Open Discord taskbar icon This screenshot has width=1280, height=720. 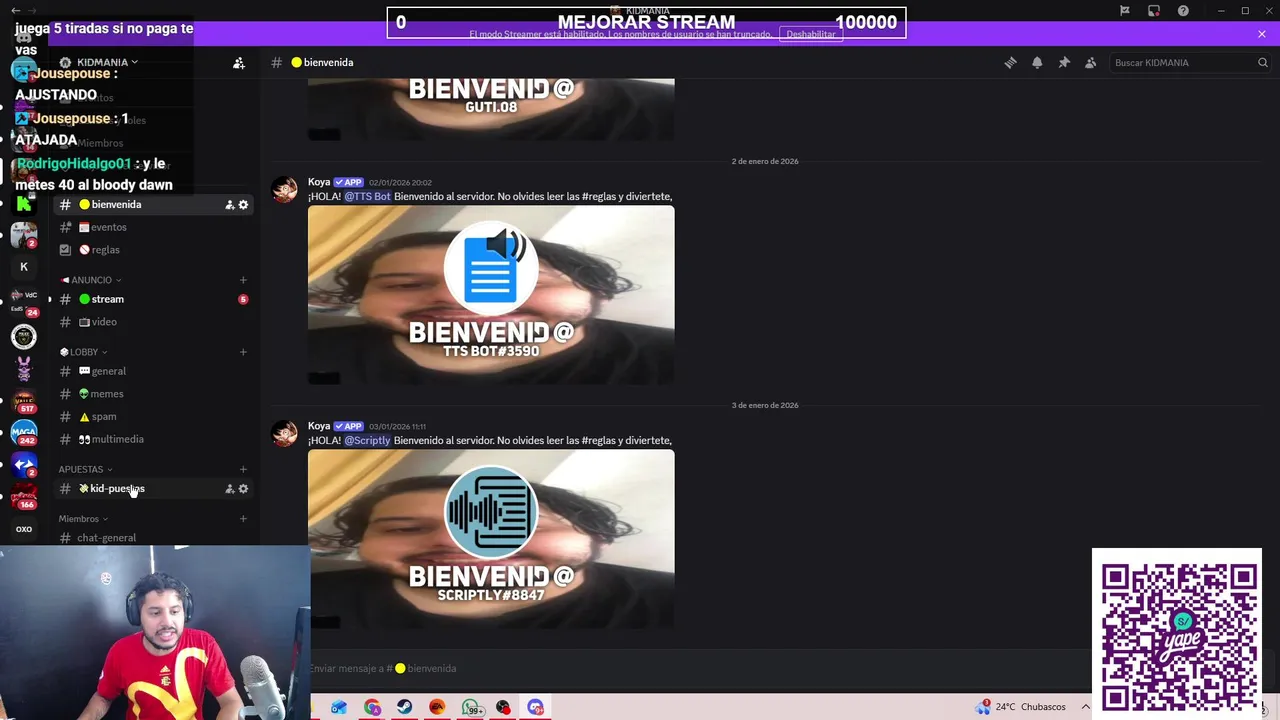[x=536, y=707]
